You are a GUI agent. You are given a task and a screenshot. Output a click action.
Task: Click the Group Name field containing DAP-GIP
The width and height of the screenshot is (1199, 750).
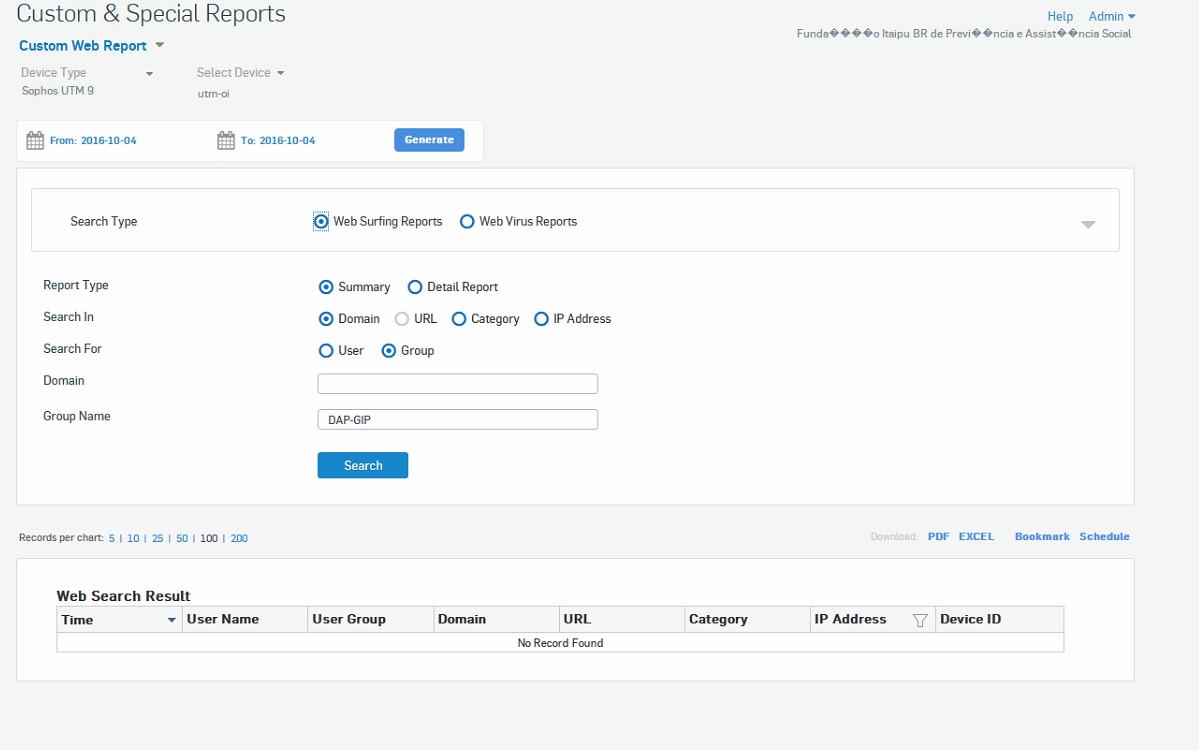coord(457,420)
